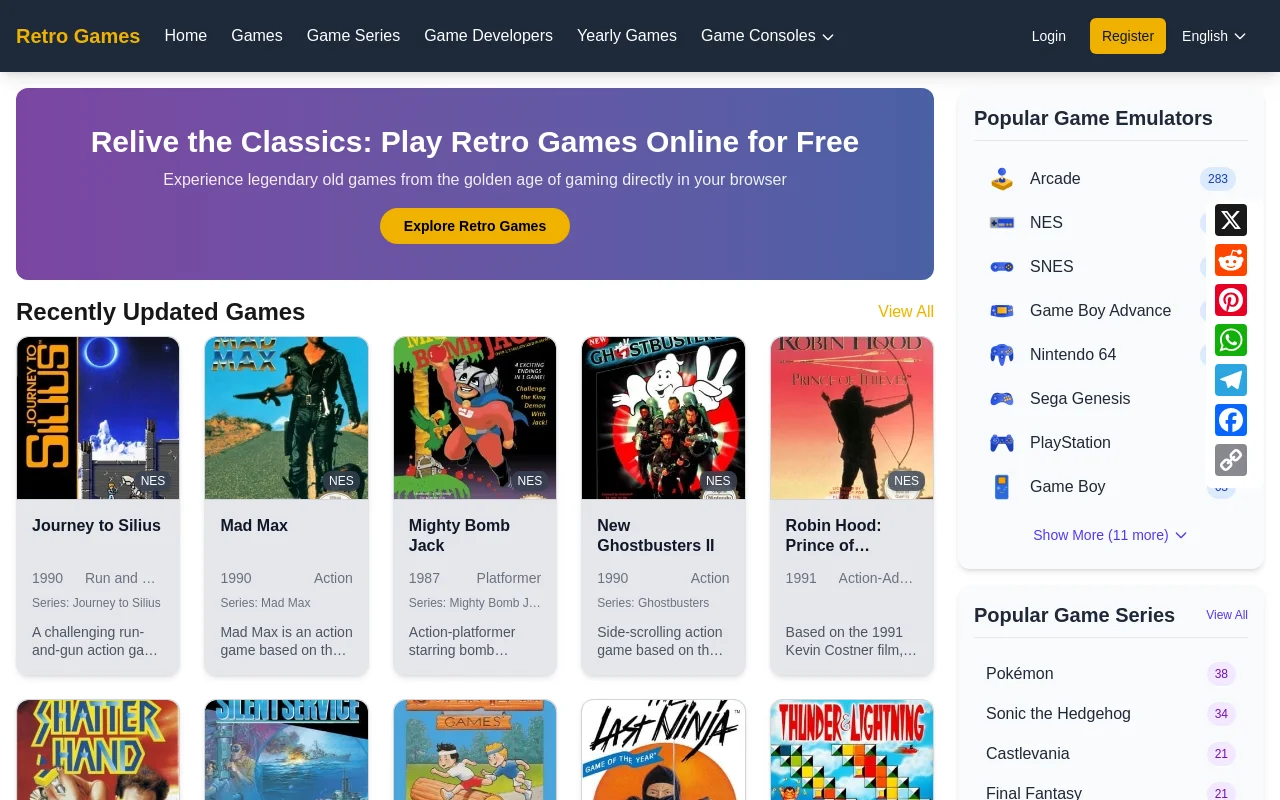Image resolution: width=1280 pixels, height=800 pixels.
Task: Click Explore Retro Games button
Action: tap(475, 226)
